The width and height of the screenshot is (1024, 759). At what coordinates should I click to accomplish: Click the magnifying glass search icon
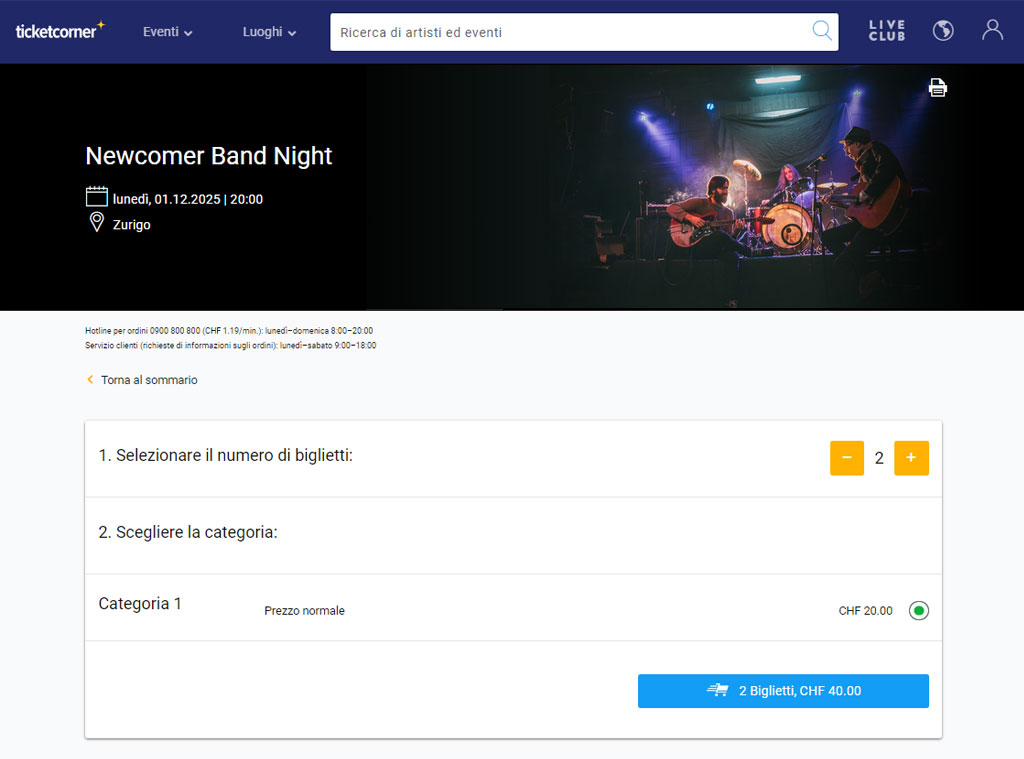(822, 31)
